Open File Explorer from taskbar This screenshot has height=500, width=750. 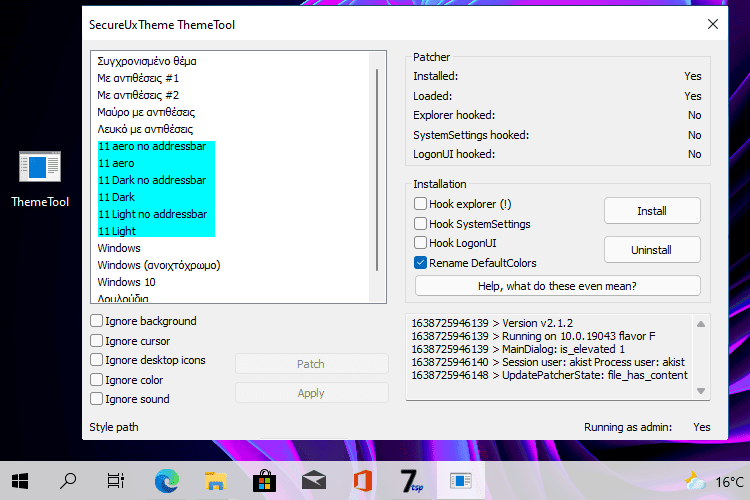pyautogui.click(x=216, y=481)
